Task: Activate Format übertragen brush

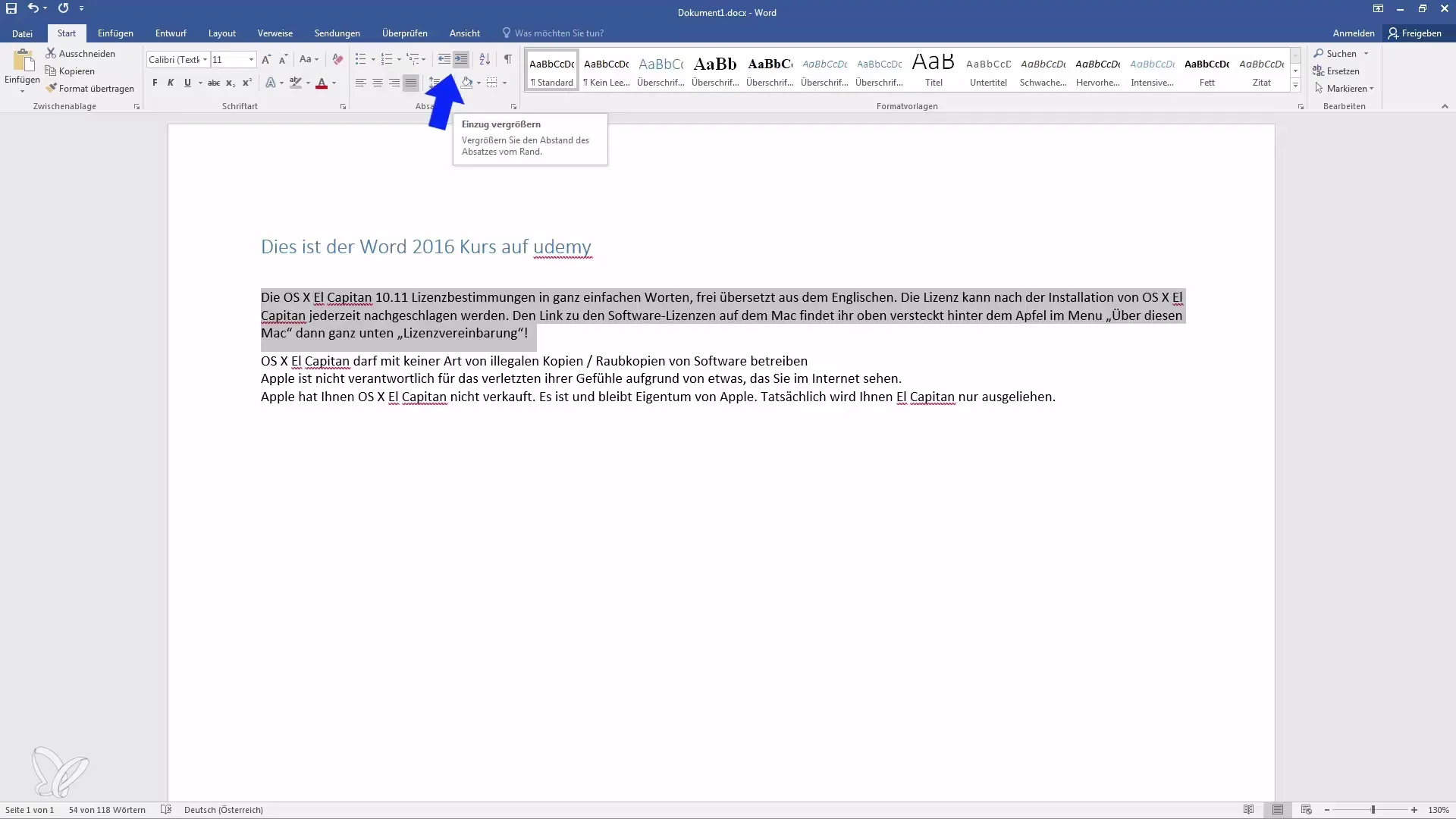Action: click(x=89, y=89)
